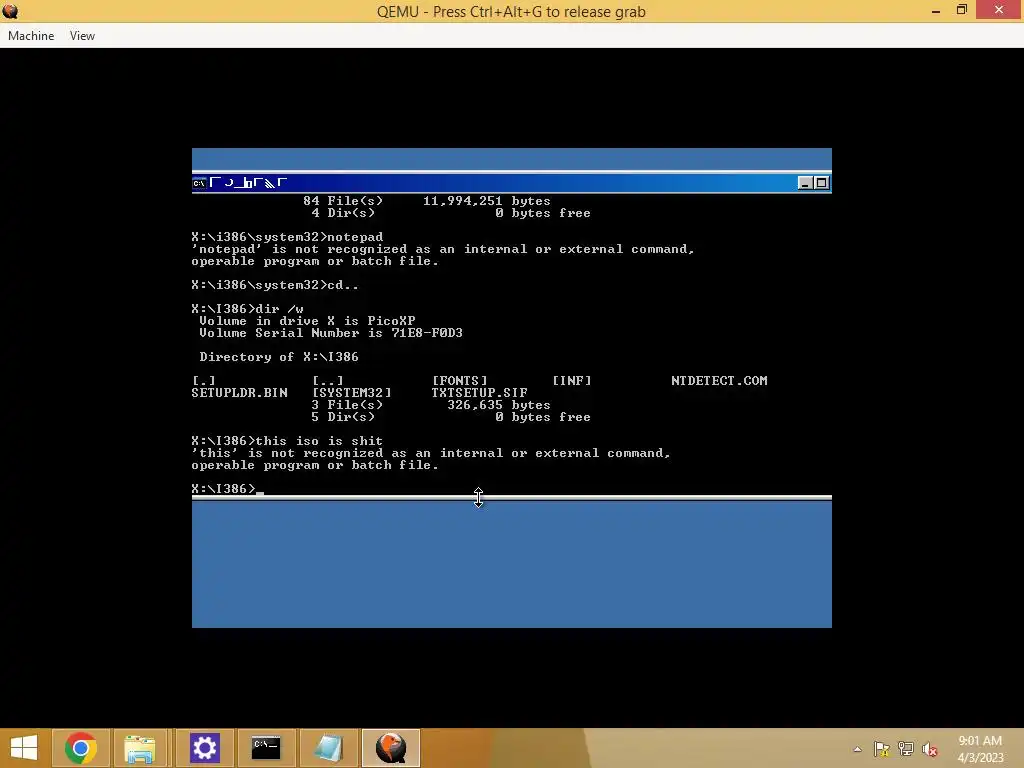Viewport: 1024px width, 768px height.
Task: Open the Machine menu
Action: [31, 36]
